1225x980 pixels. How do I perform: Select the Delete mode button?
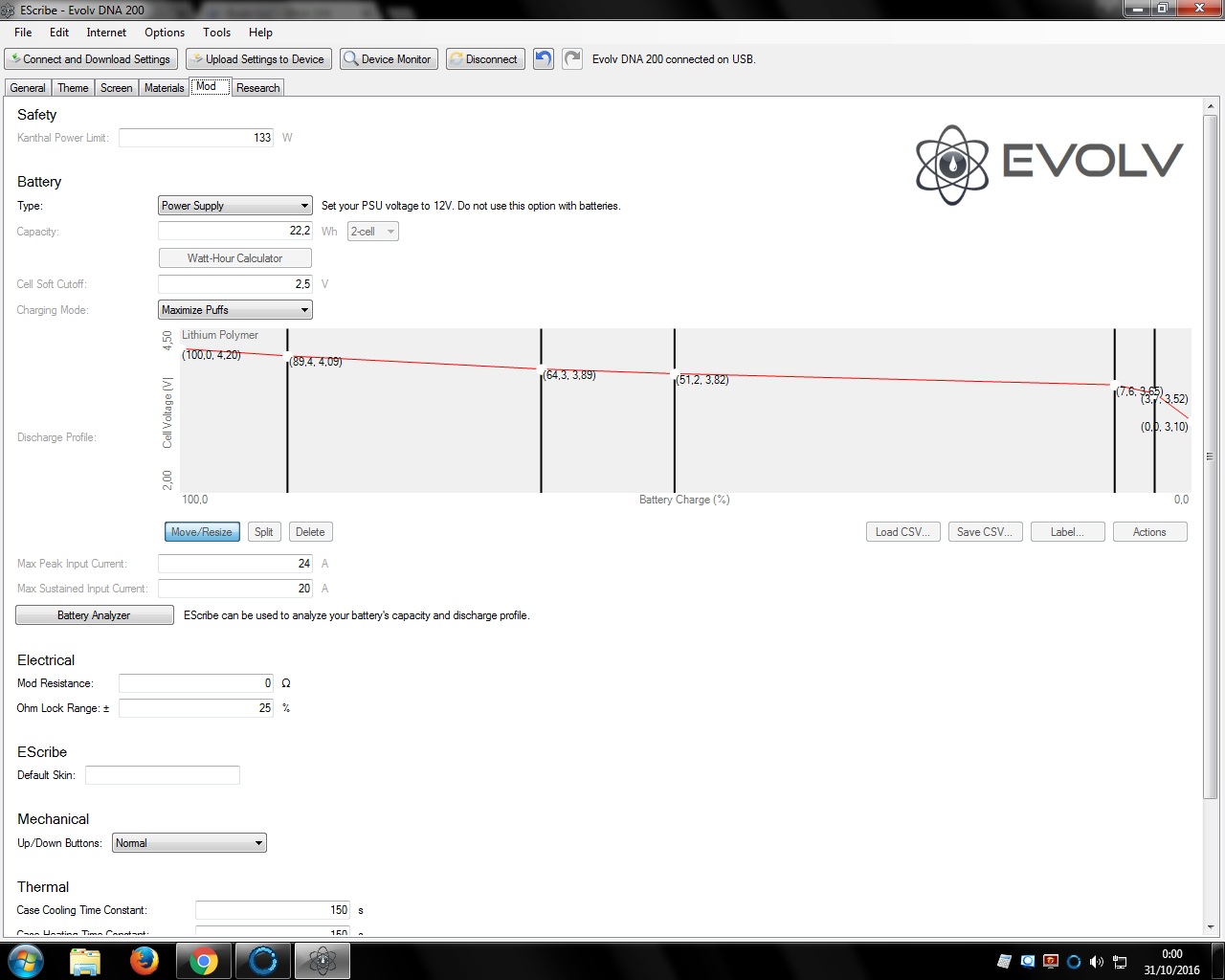coord(310,532)
